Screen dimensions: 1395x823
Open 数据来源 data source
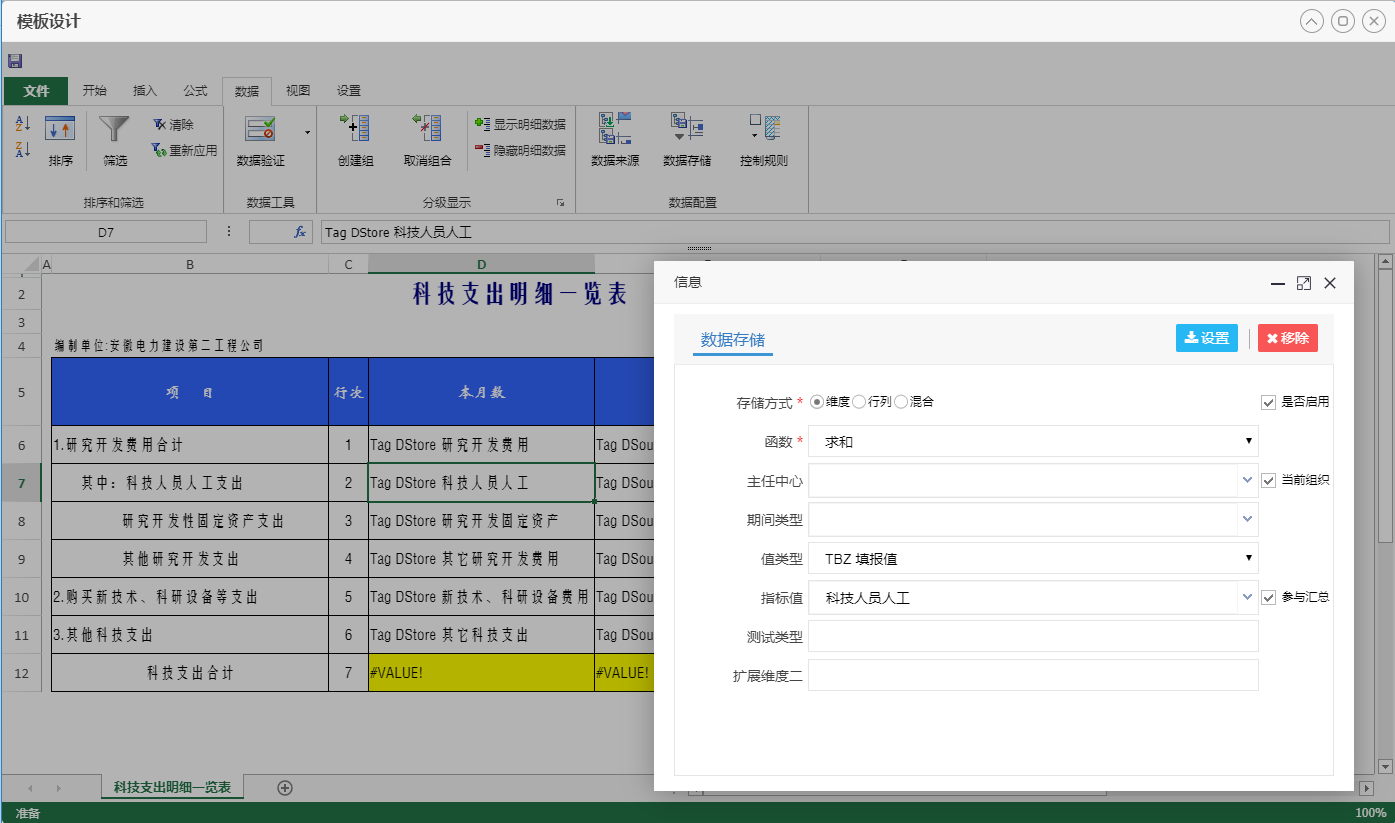click(x=615, y=141)
